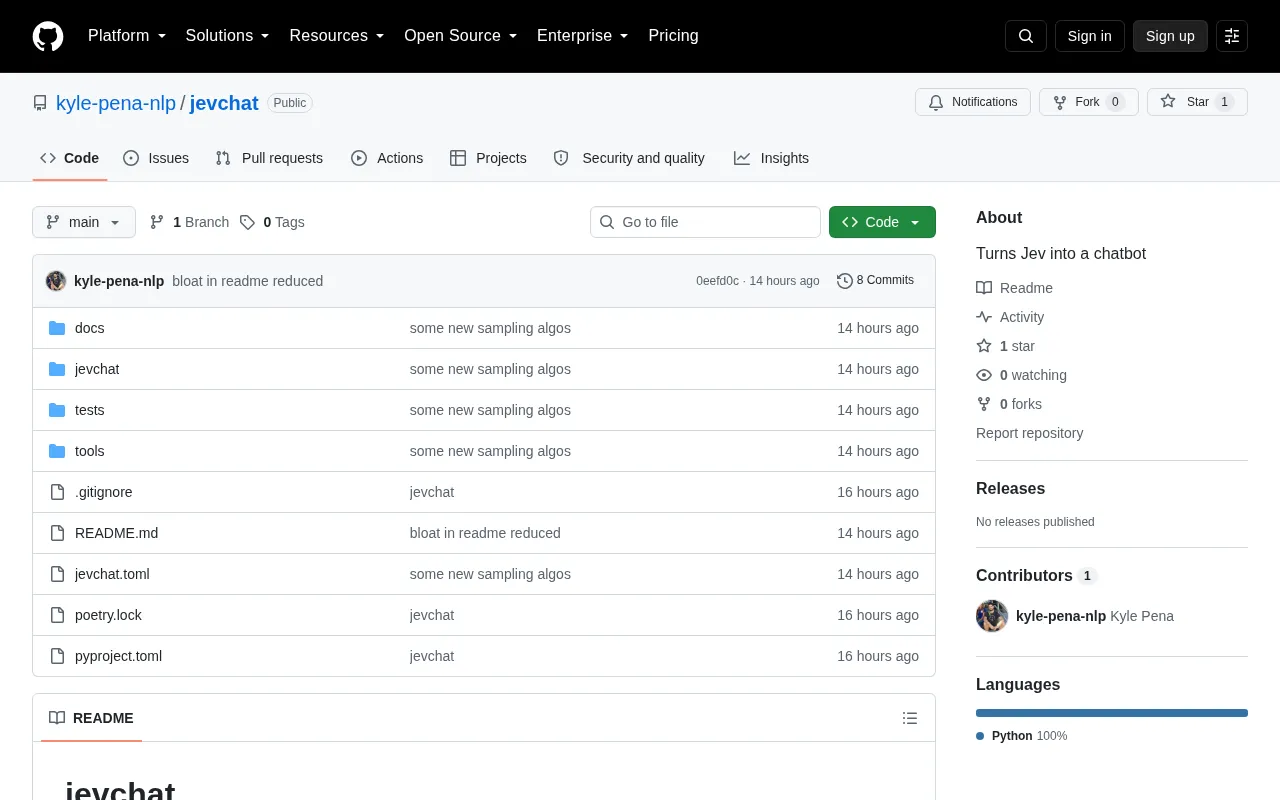Viewport: 1280px width, 800px height.
Task: Click the Activity pulse icon
Action: (x=984, y=317)
